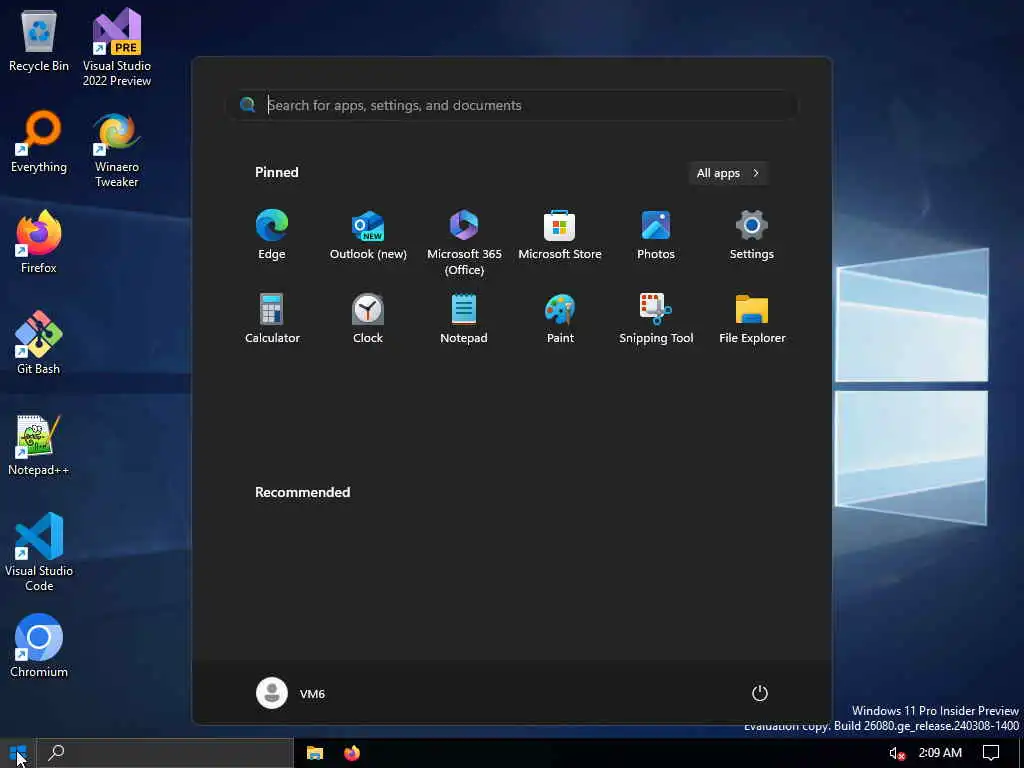This screenshot has height=768, width=1024.
Task: Open File Explorer from the taskbar
Action: tap(315, 753)
